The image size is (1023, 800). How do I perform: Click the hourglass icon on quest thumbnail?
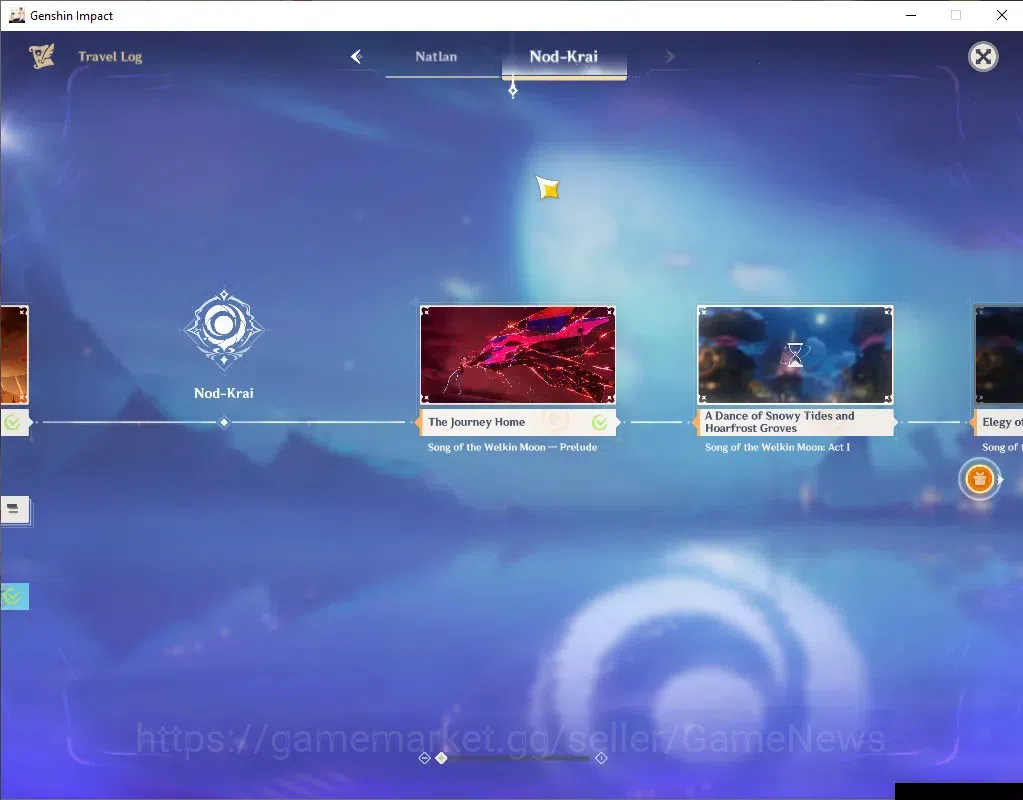(795, 355)
